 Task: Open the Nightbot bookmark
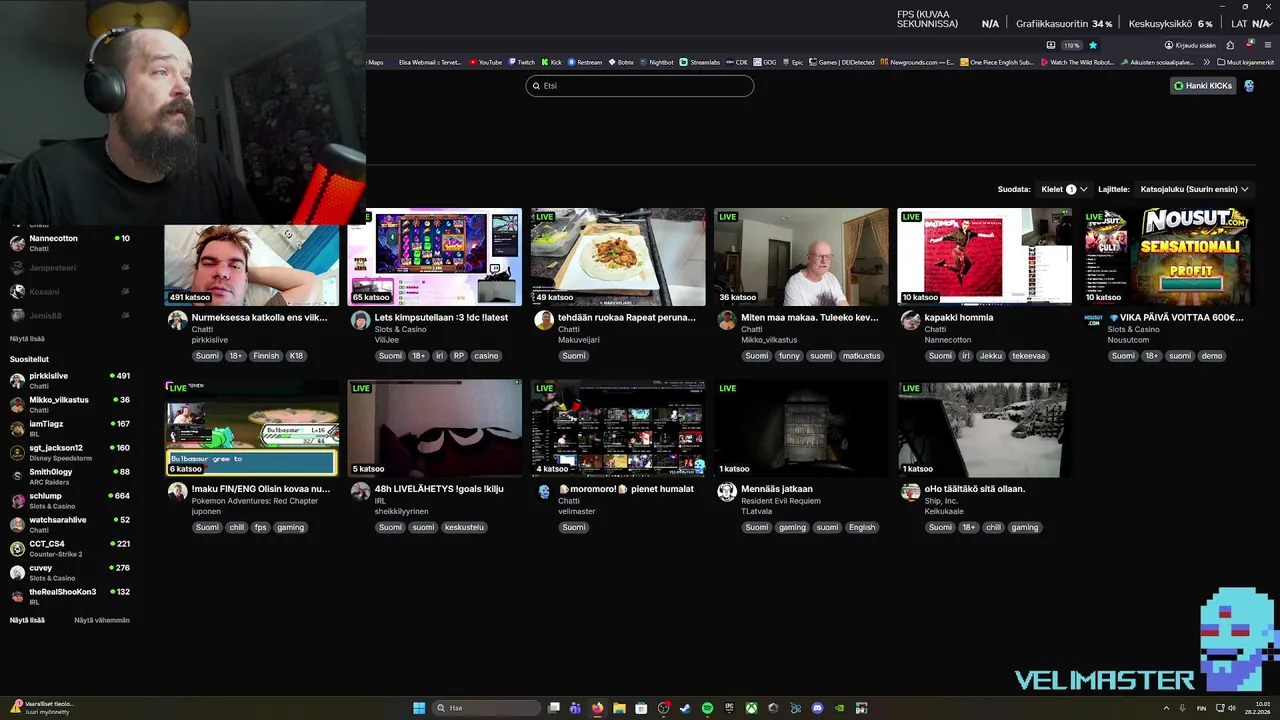[656, 62]
